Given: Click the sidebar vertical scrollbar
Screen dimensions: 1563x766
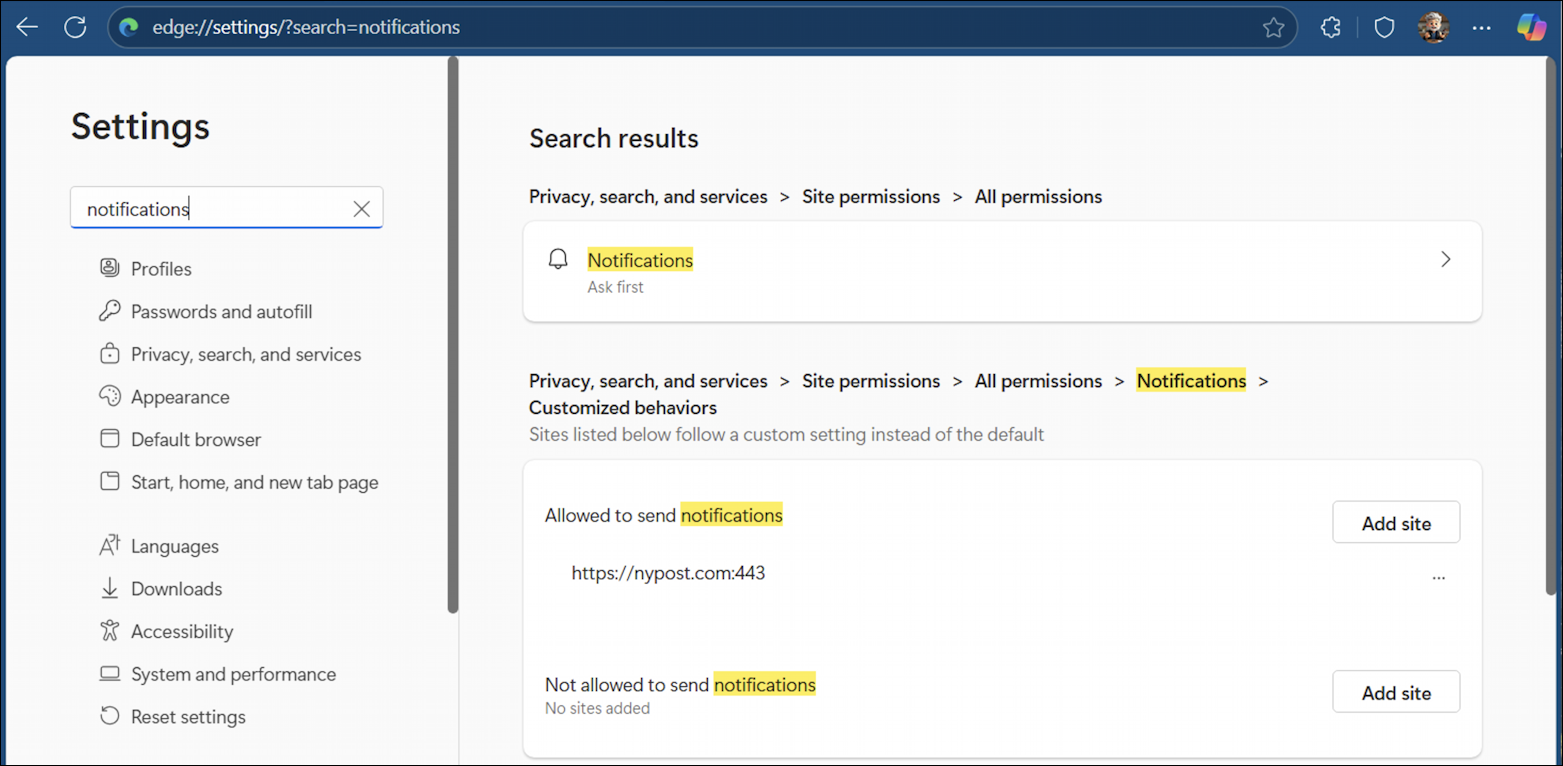Looking at the screenshot, I should [x=453, y=340].
